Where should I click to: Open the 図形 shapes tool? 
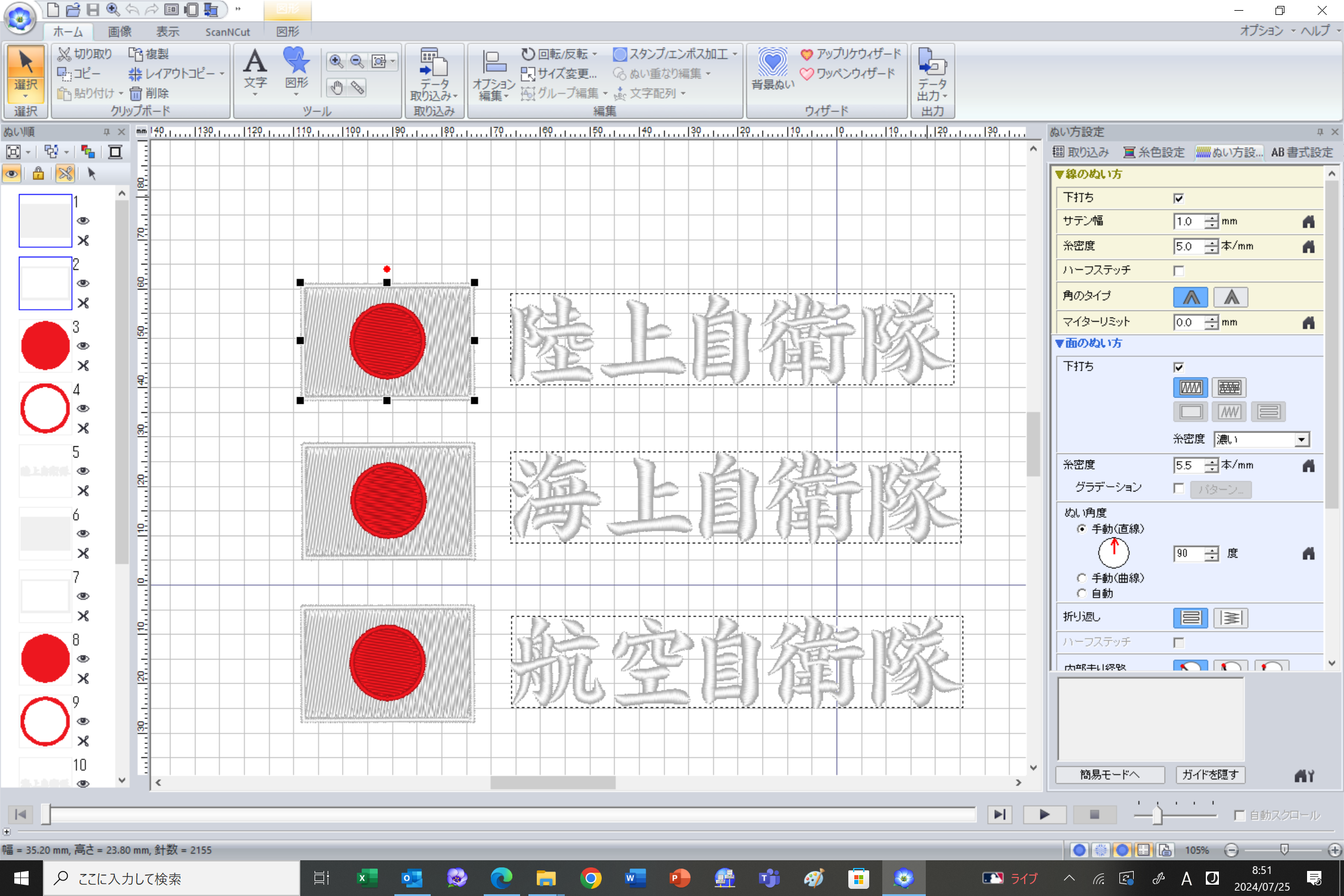pos(296,71)
